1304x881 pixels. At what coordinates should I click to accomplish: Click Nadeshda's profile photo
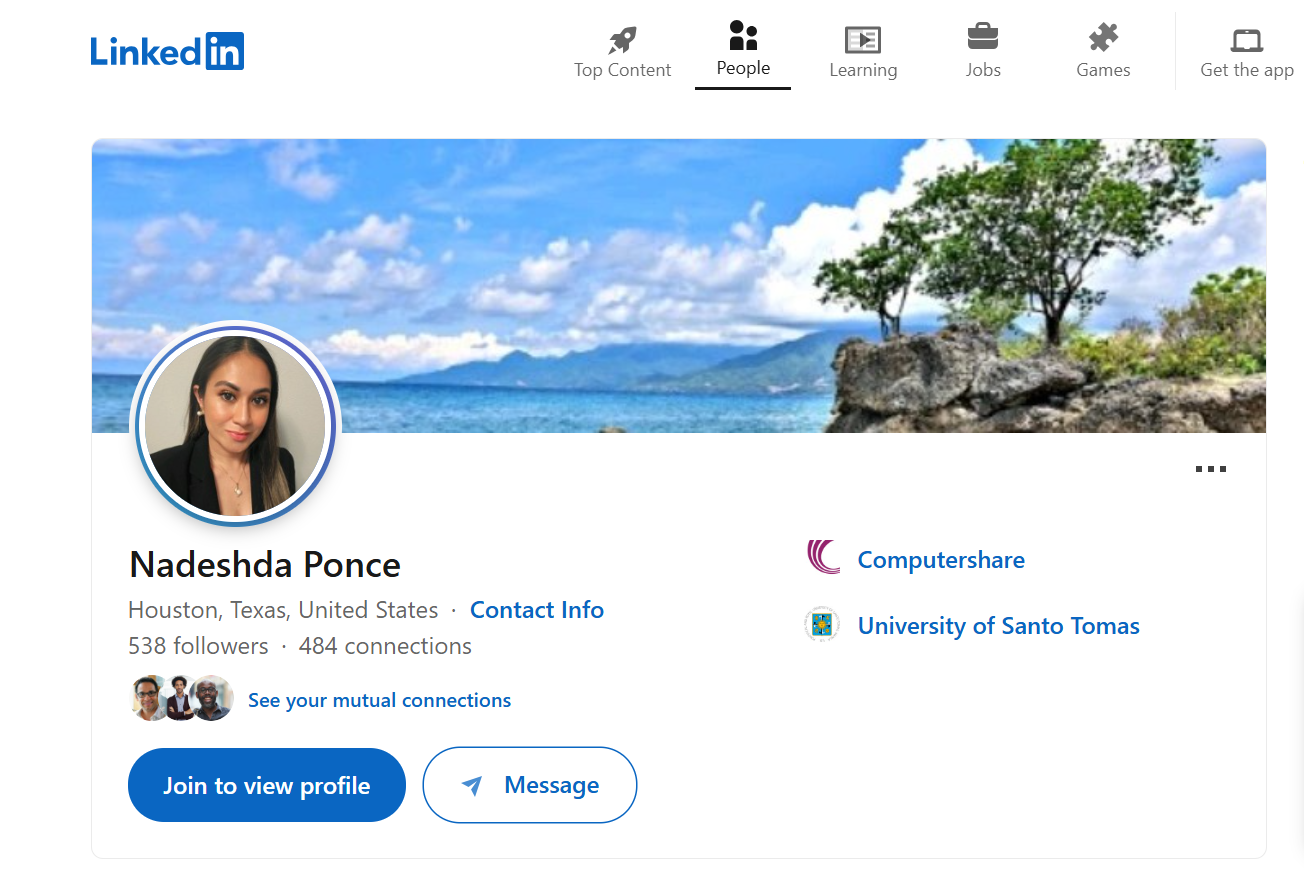click(236, 424)
